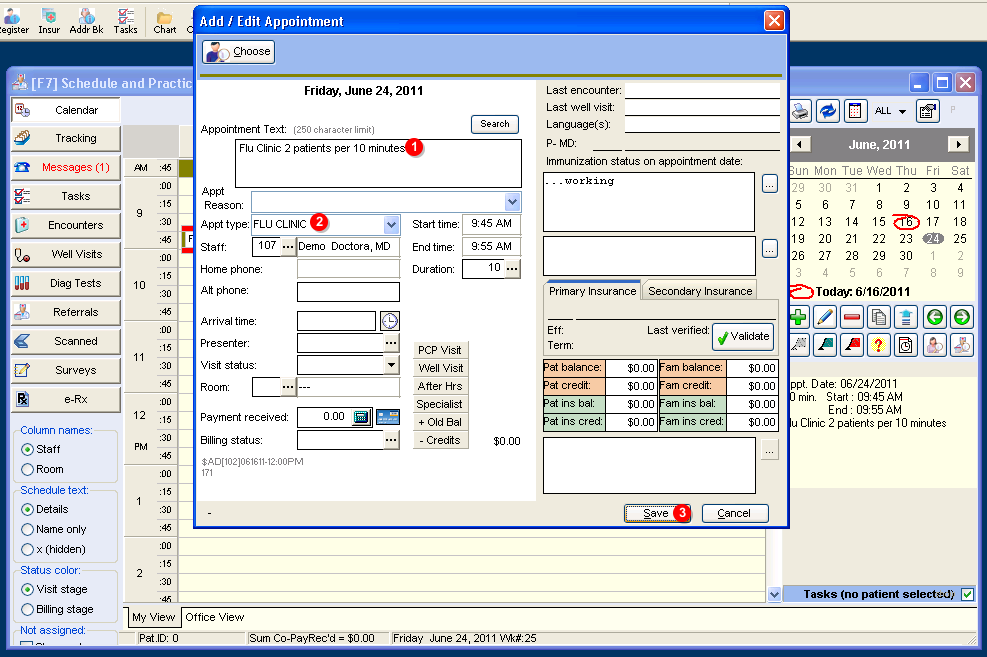This screenshot has height=657, width=987.
Task: Go to next month in mini calendar
Action: tap(958, 144)
